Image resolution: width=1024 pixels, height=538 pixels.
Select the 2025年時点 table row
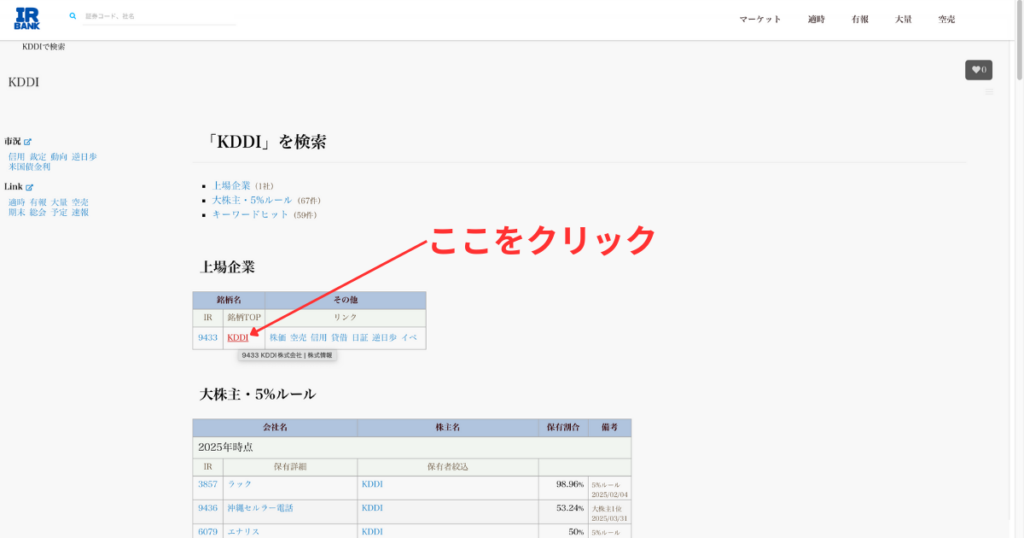pos(412,448)
